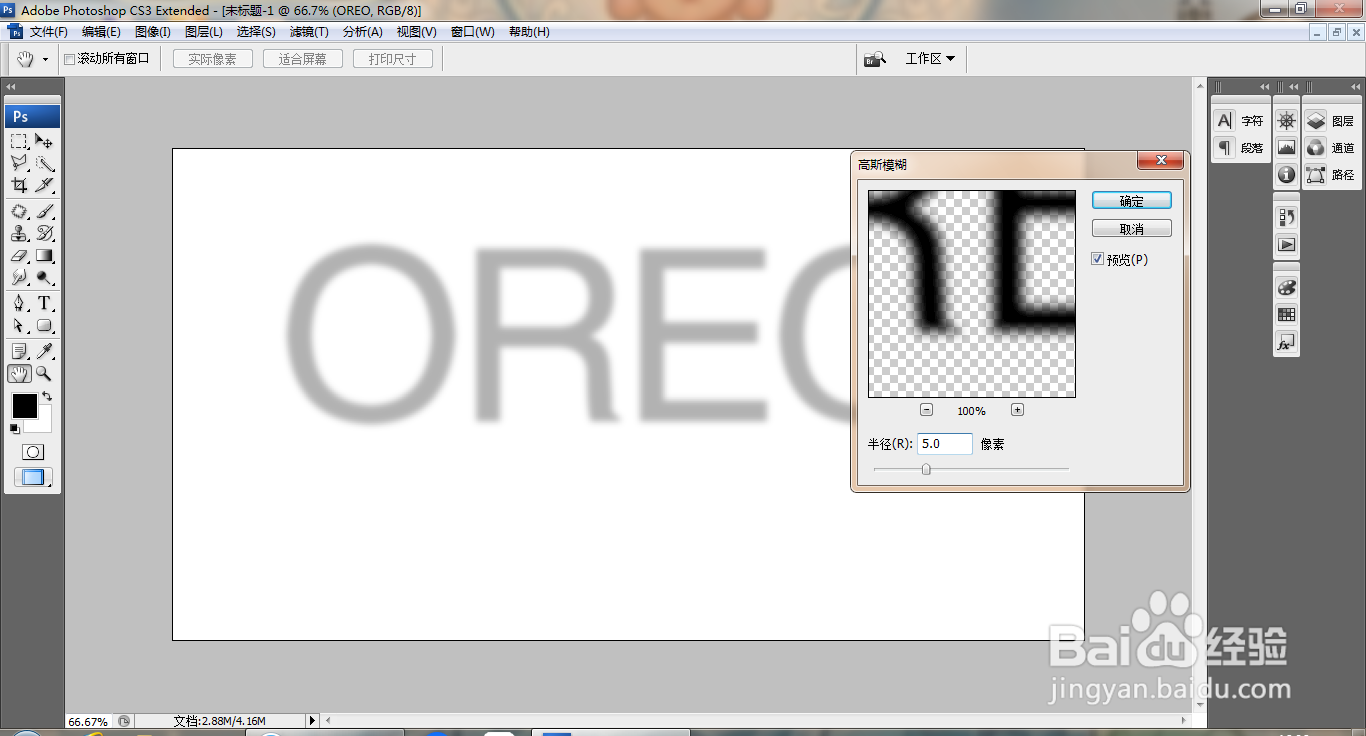Open the 通道 (Channels) panel
This screenshot has height=736, width=1366.
pos(1330,148)
